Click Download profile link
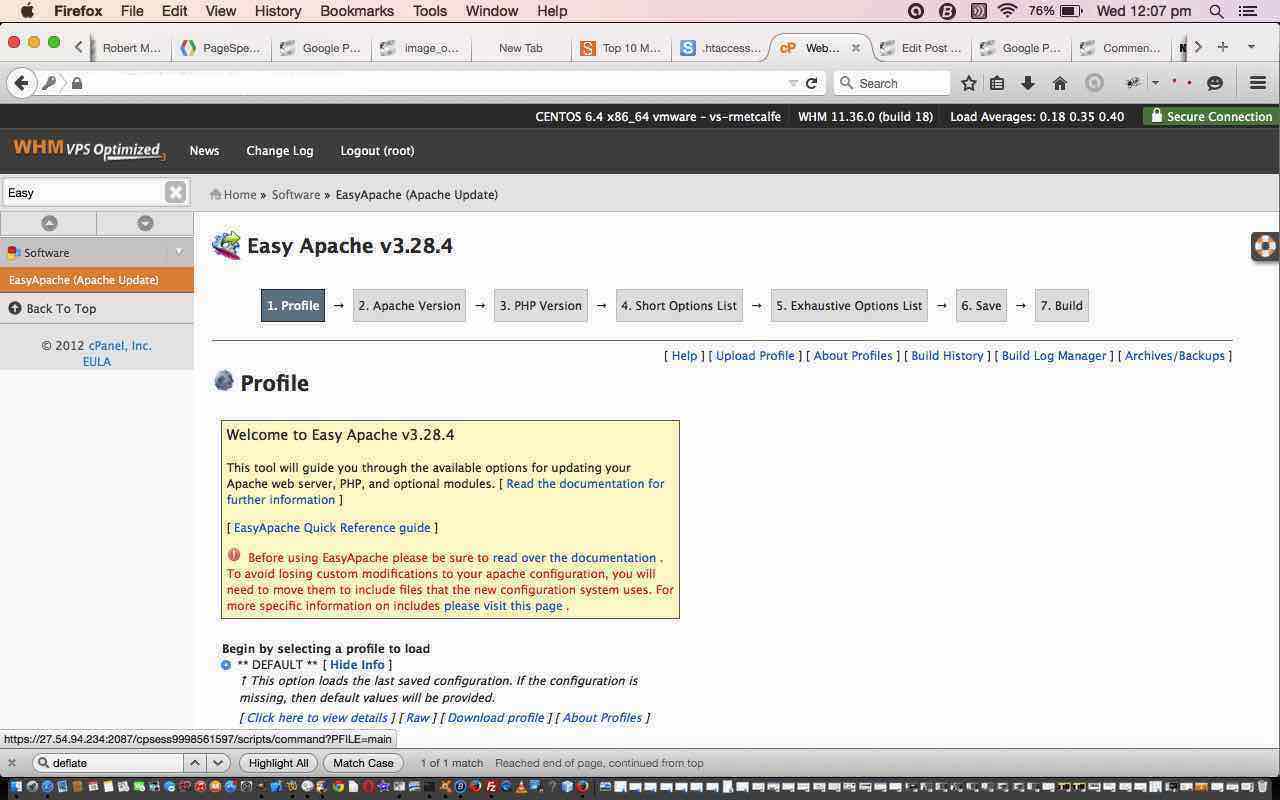The width and height of the screenshot is (1280, 800). 496,718
